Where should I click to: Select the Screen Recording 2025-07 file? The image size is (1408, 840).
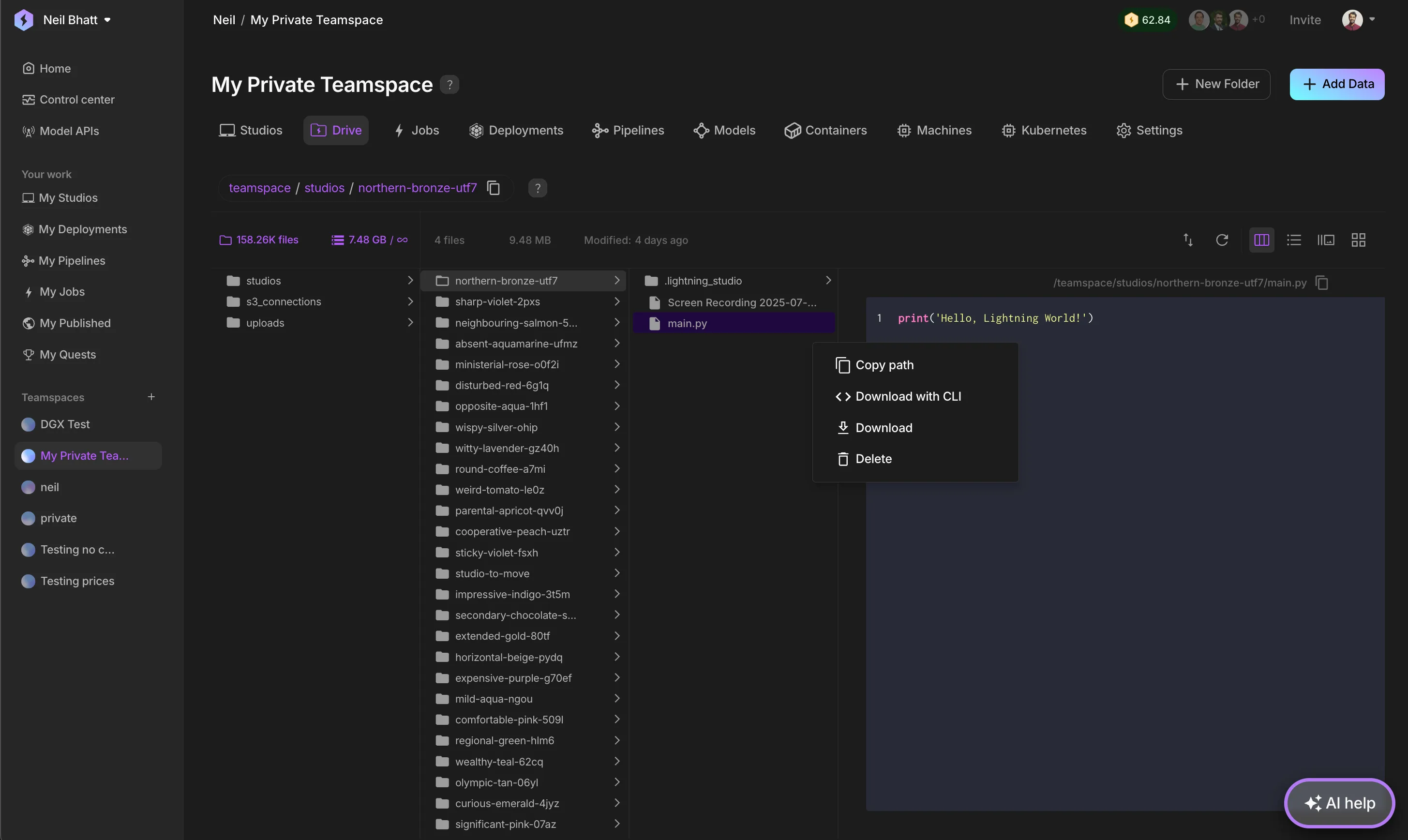pyautogui.click(x=734, y=302)
